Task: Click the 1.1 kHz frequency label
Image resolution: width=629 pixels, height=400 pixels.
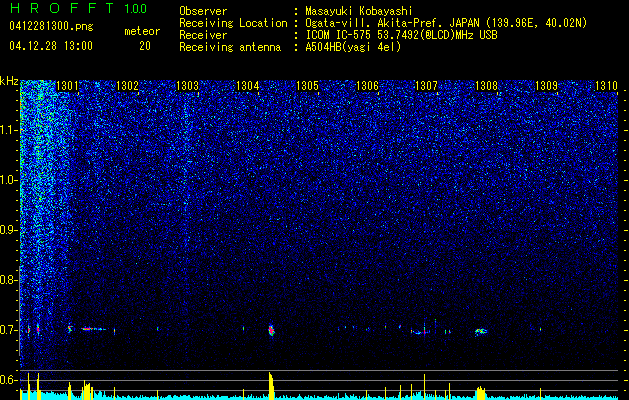Action: pyautogui.click(x=9, y=130)
